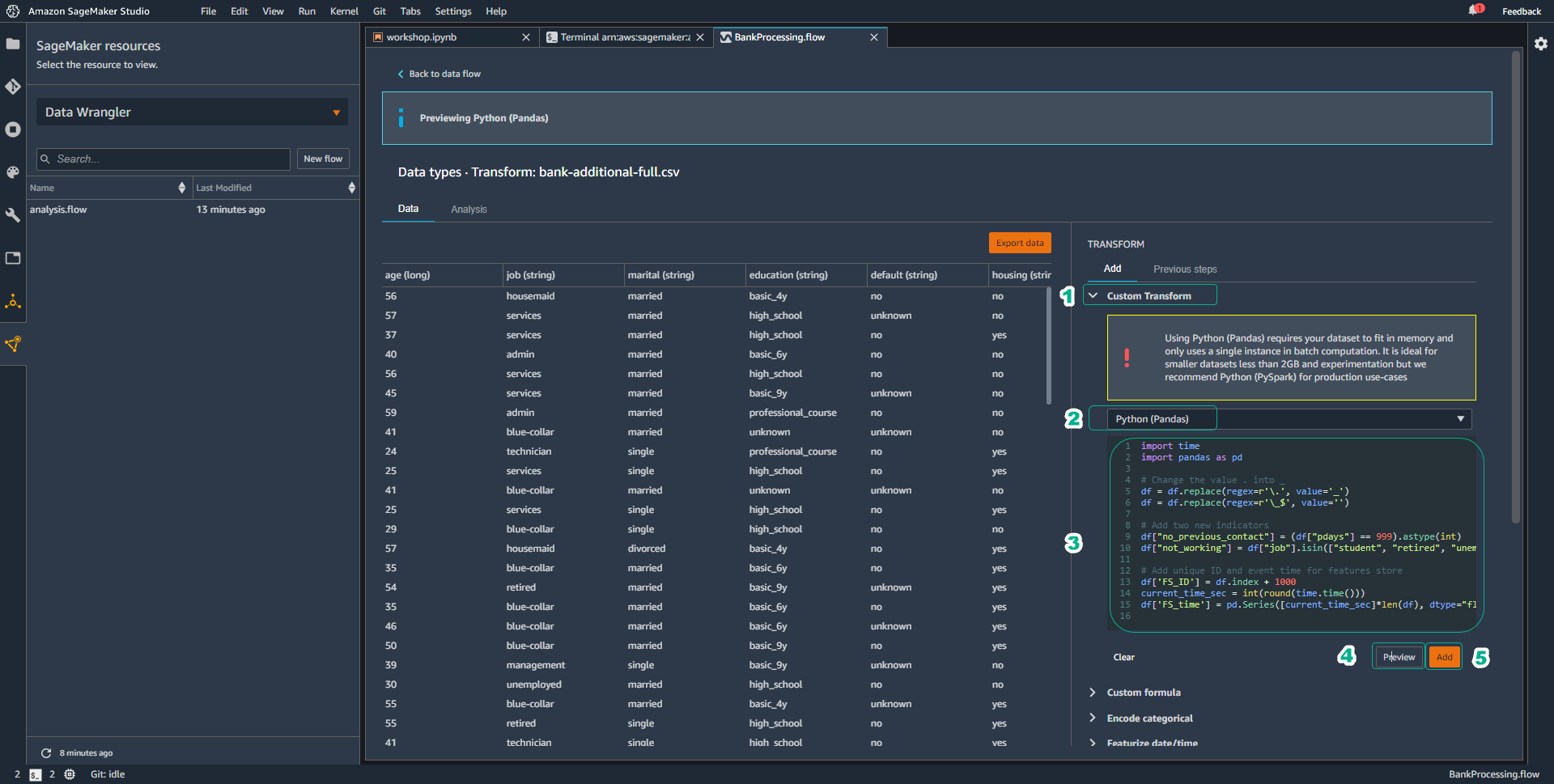Image resolution: width=1554 pixels, height=784 pixels.
Task: Open the Run menu
Action: point(307,11)
